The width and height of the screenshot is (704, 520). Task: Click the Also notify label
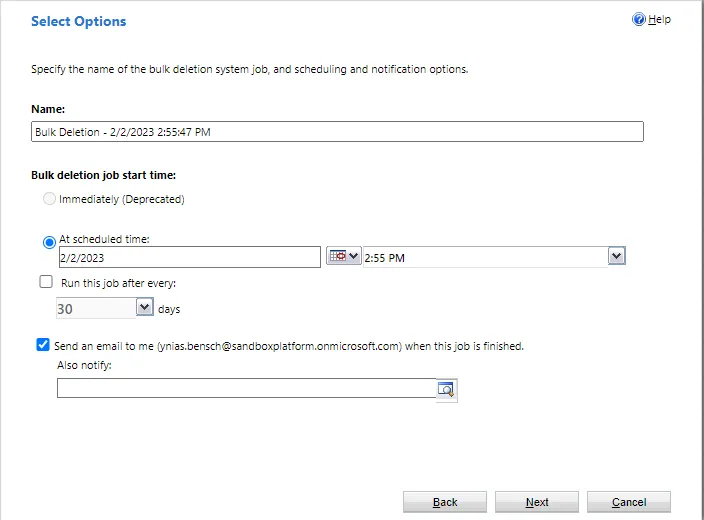coord(84,365)
